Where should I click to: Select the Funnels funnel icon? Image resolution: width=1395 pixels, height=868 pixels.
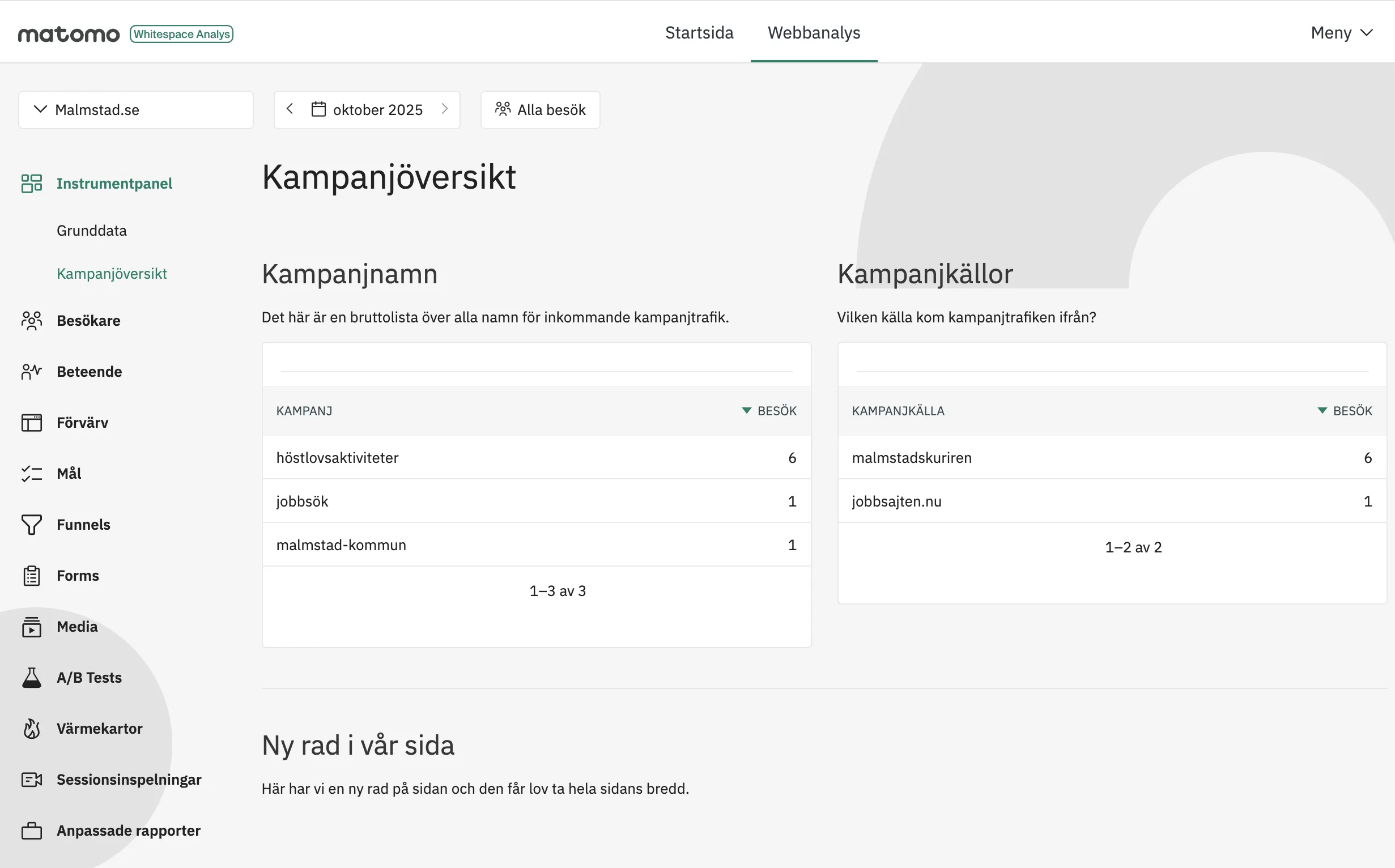32,525
